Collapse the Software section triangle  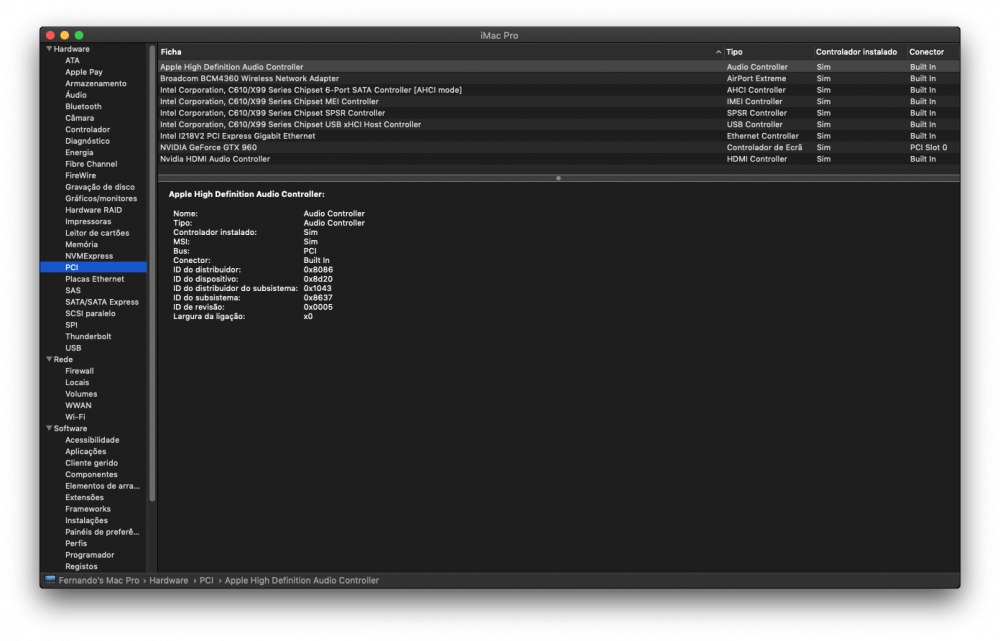click(x=49, y=428)
